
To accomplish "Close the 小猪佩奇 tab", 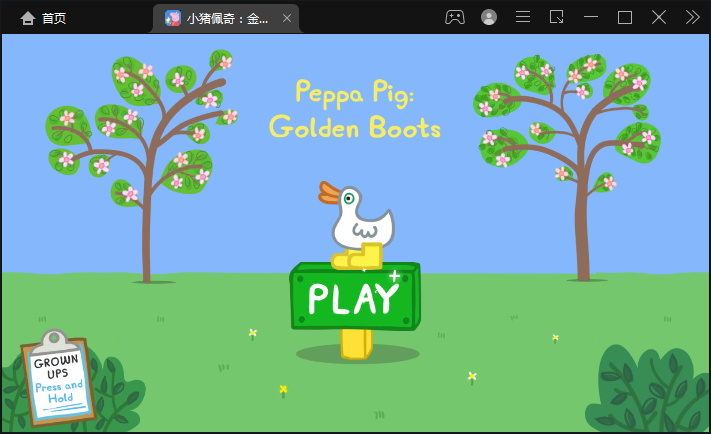I will coord(287,18).
